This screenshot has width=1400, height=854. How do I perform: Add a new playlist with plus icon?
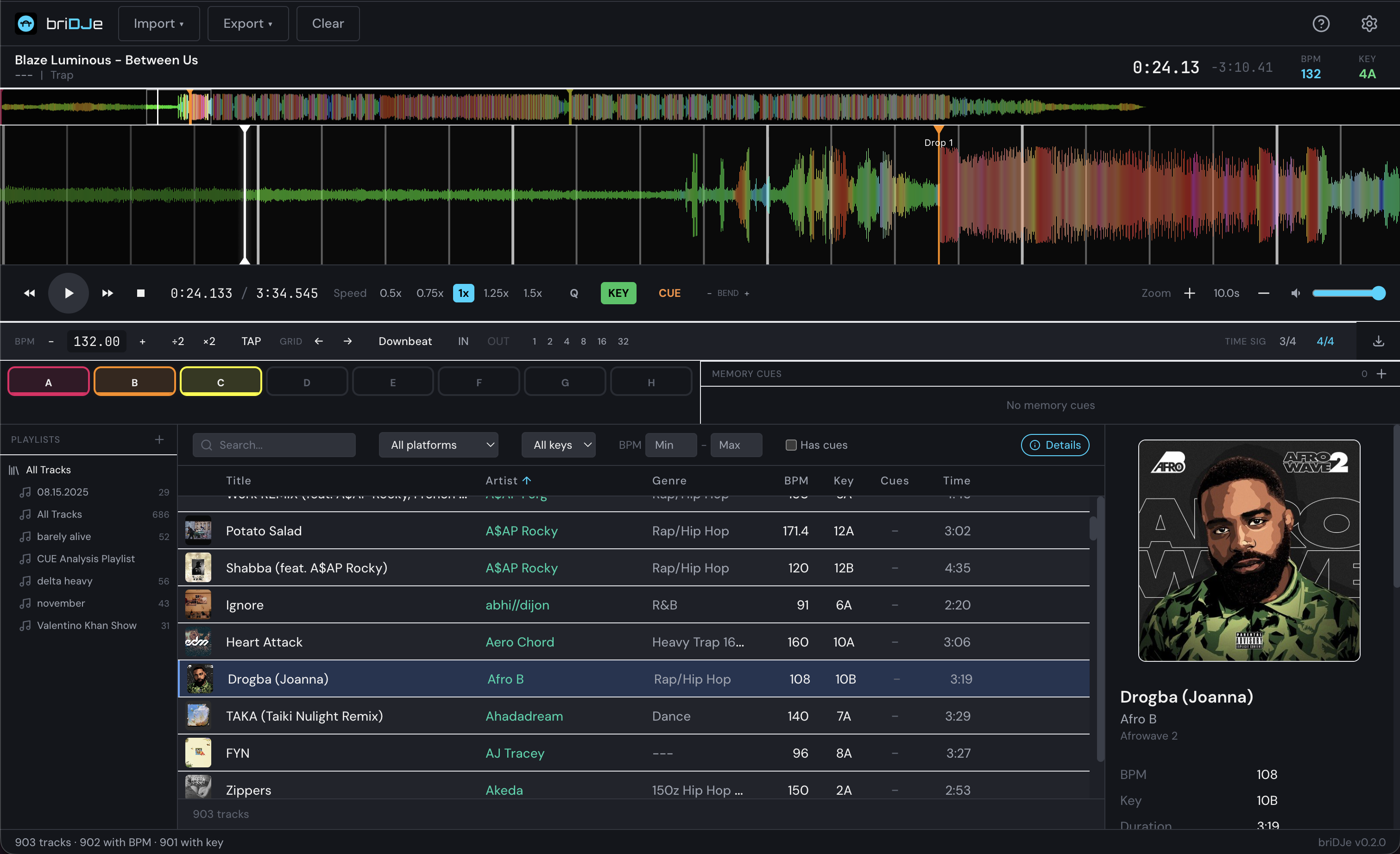160,439
